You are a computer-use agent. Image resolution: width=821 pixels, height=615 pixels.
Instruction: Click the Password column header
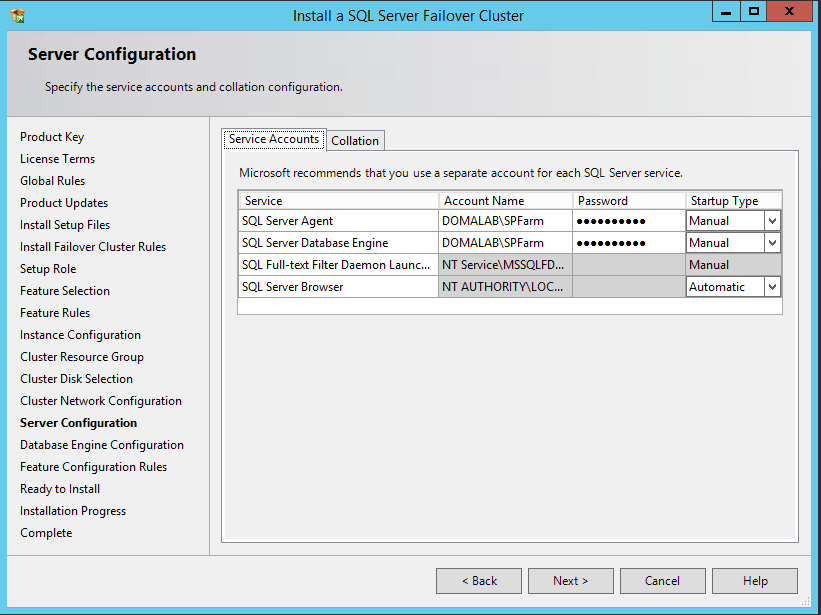(629, 201)
